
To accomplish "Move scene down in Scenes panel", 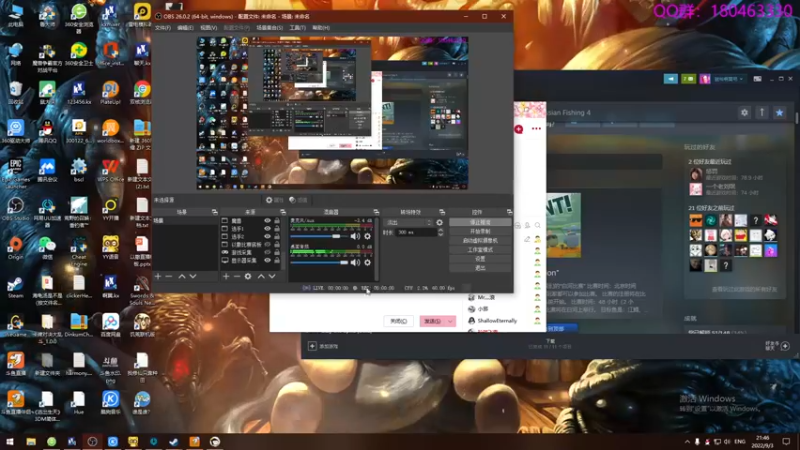I will (x=193, y=277).
